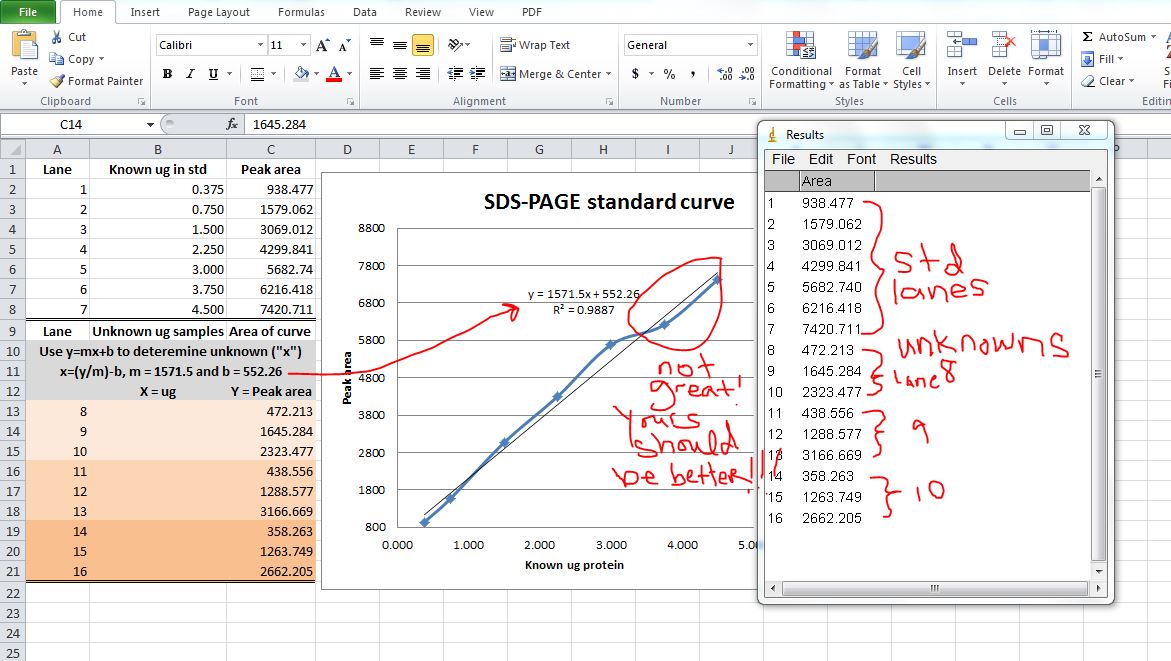Viewport: 1171px width, 661px height.
Task: Toggle Italic formatting
Action: [190, 74]
